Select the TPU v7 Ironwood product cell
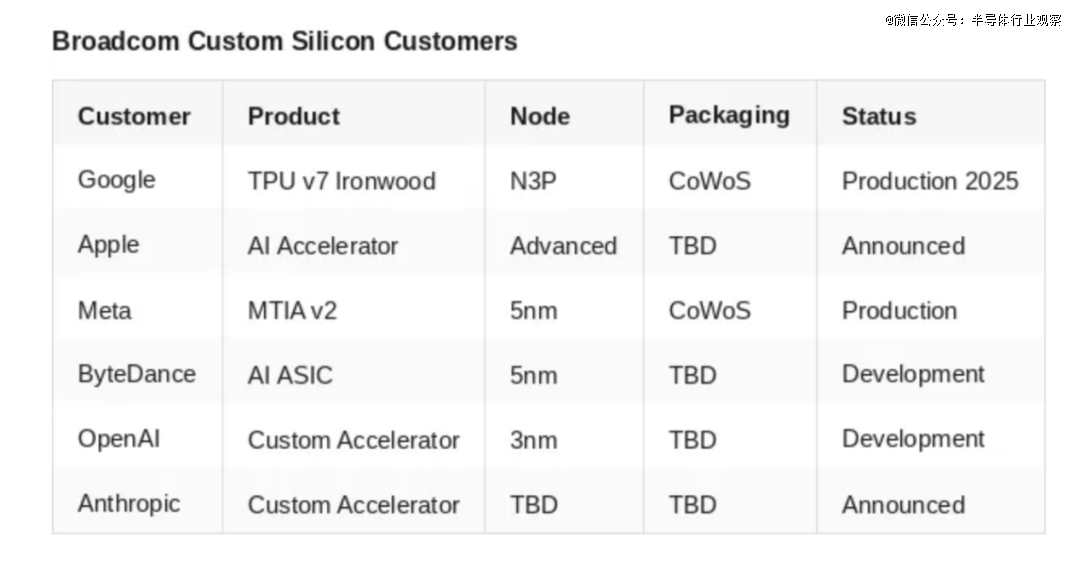This screenshot has height=570, width=1080. click(342, 181)
